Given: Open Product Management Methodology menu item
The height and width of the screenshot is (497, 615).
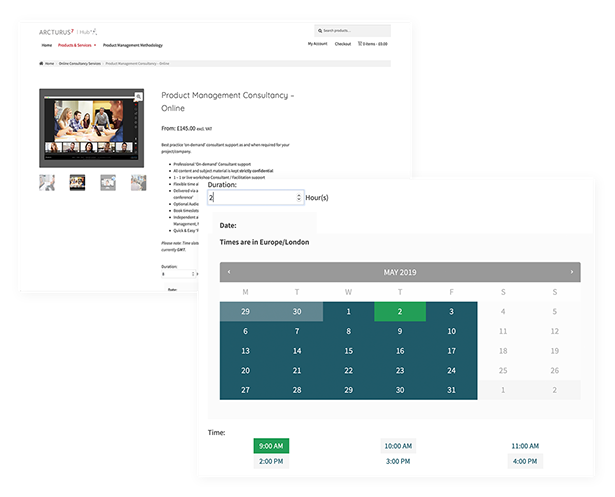Looking at the screenshot, I should 132,45.
